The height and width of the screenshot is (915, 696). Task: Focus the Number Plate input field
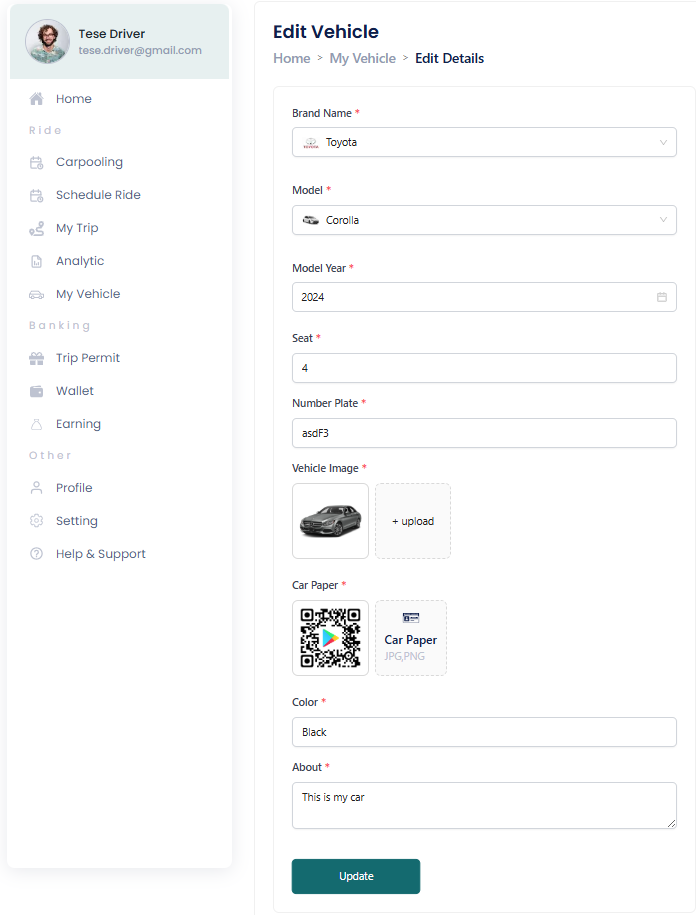tap(484, 433)
